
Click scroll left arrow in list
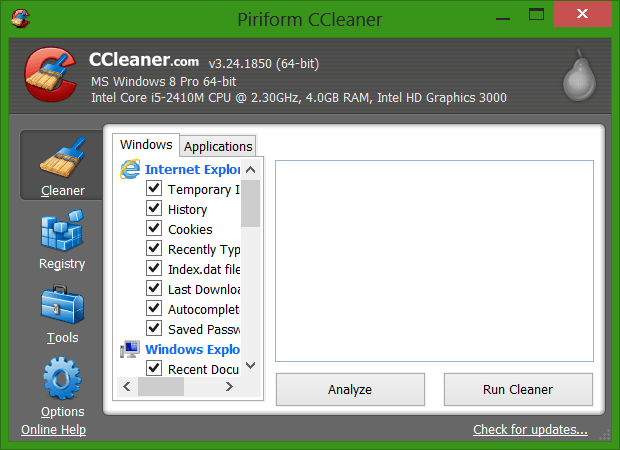[x=127, y=386]
